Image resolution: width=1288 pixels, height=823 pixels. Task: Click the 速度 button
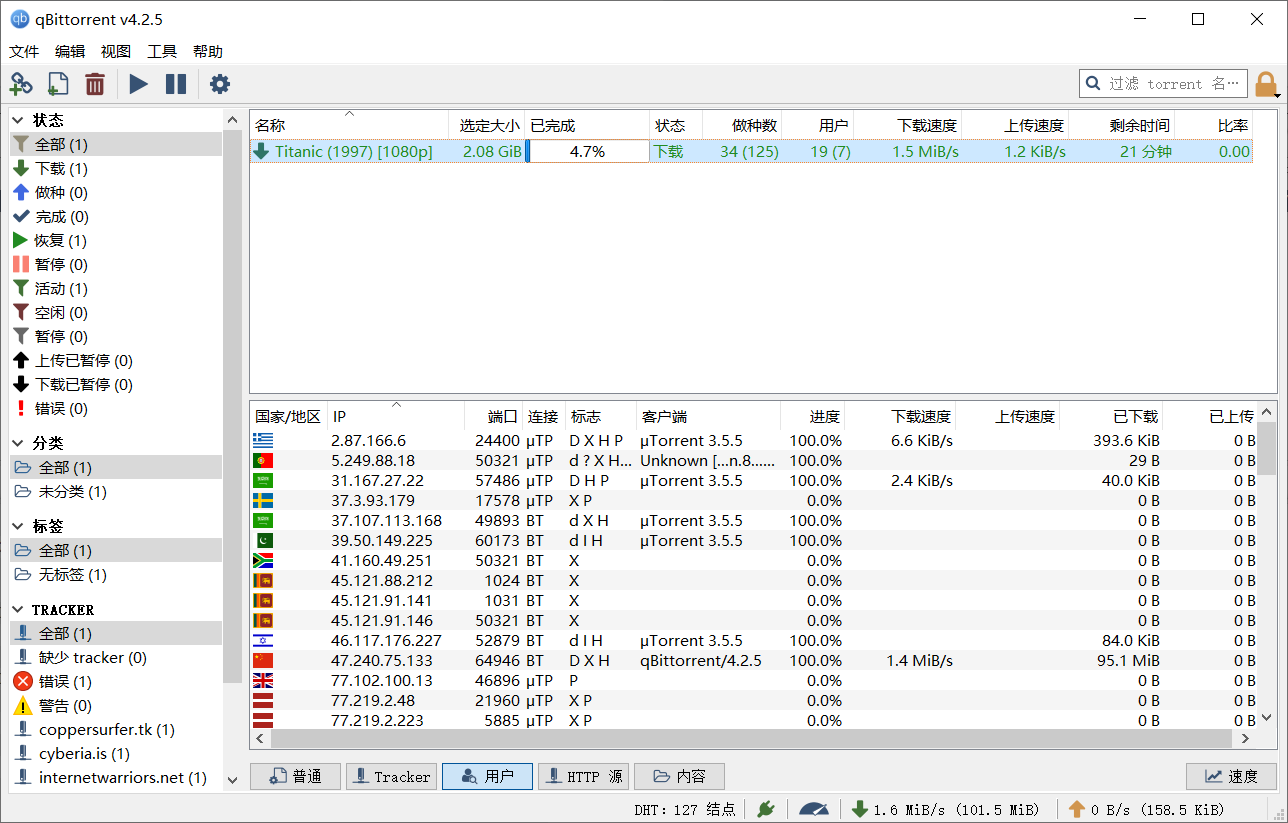pos(1231,777)
